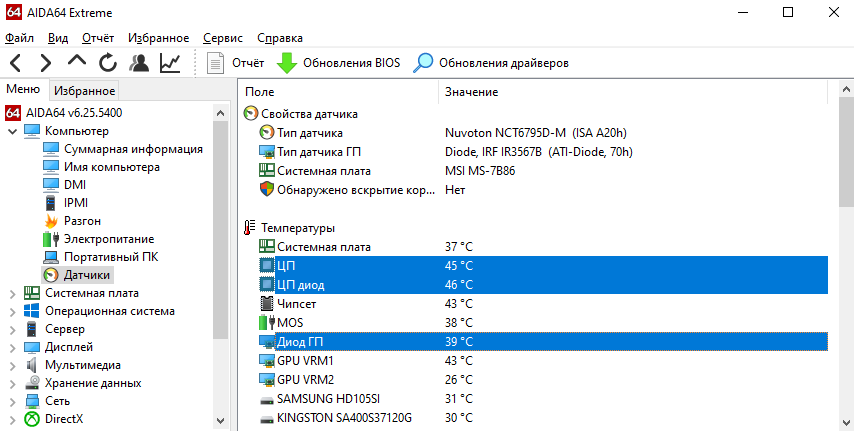854x431 pixels.
Task: Select Суммарная информация in the tree
Action: 133,149
